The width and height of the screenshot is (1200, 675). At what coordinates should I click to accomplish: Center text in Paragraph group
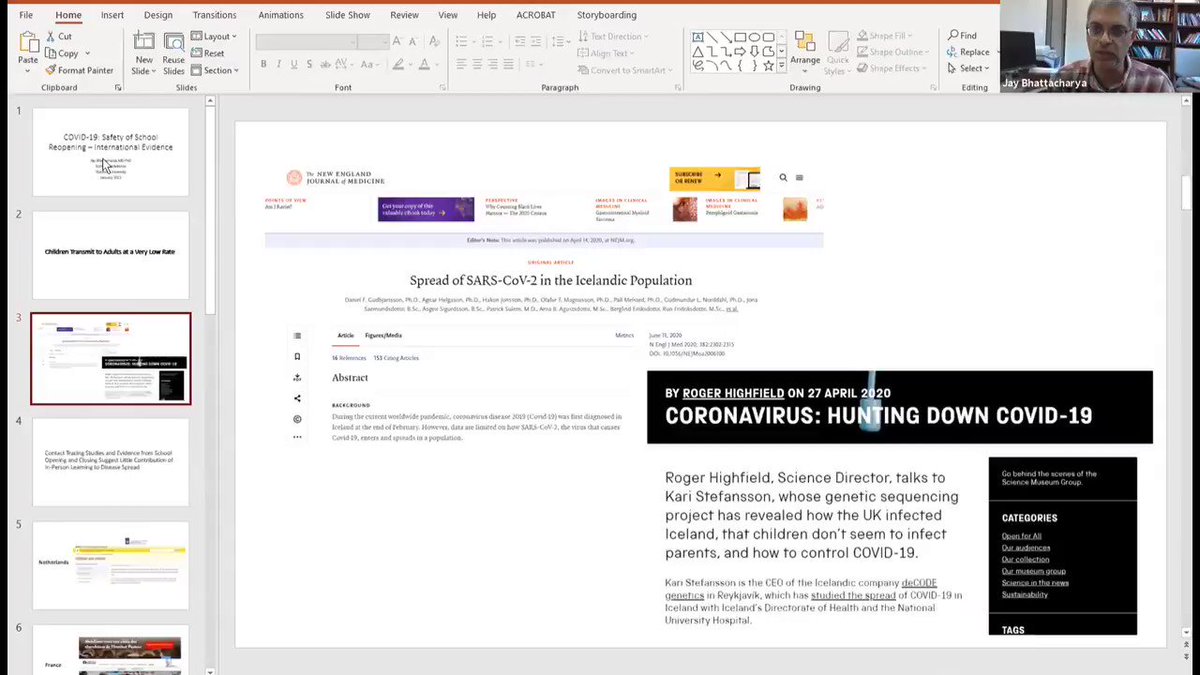pos(478,64)
